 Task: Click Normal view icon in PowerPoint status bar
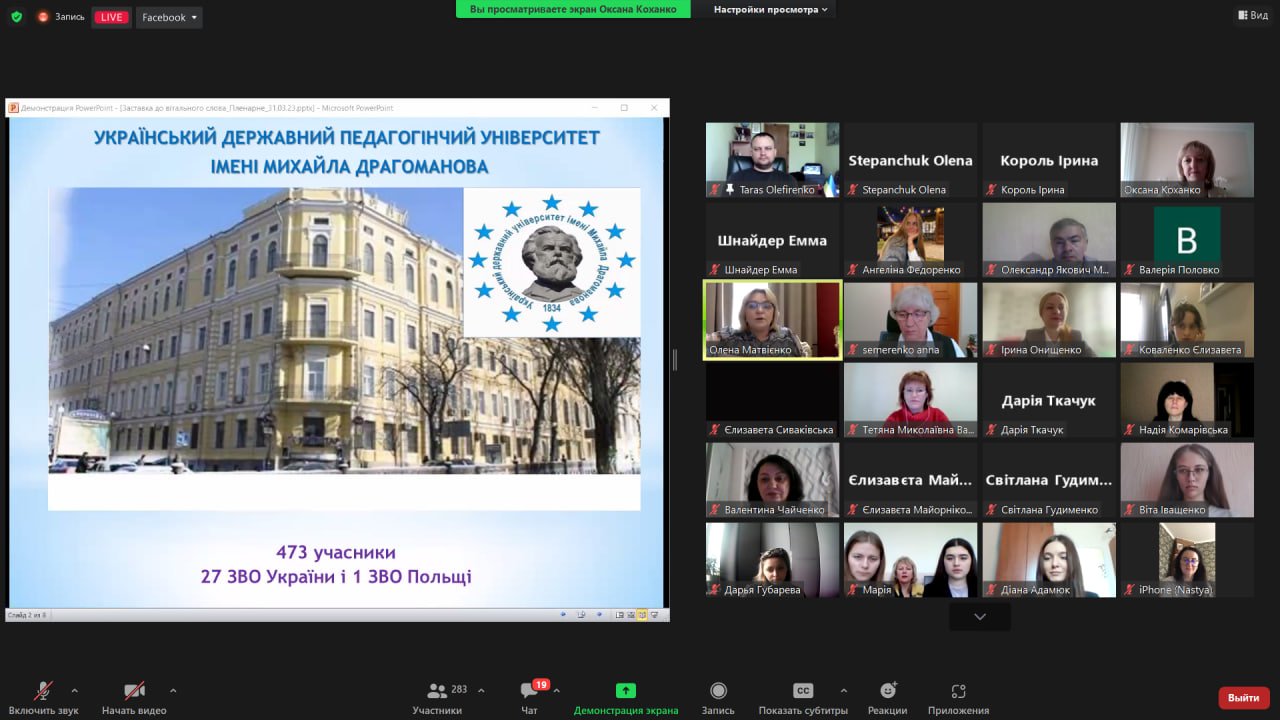click(621, 615)
